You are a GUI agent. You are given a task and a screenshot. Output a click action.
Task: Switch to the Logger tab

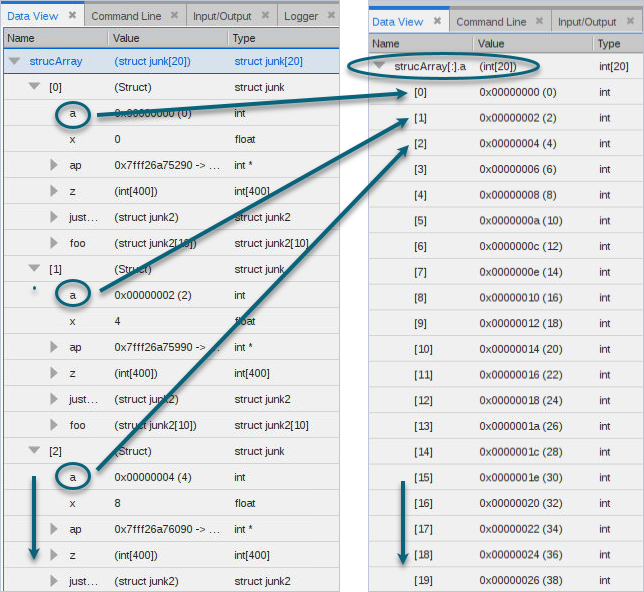tap(300, 16)
